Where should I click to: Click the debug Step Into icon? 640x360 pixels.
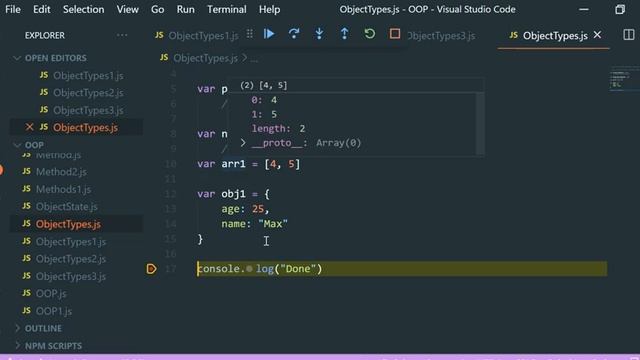[319, 34]
